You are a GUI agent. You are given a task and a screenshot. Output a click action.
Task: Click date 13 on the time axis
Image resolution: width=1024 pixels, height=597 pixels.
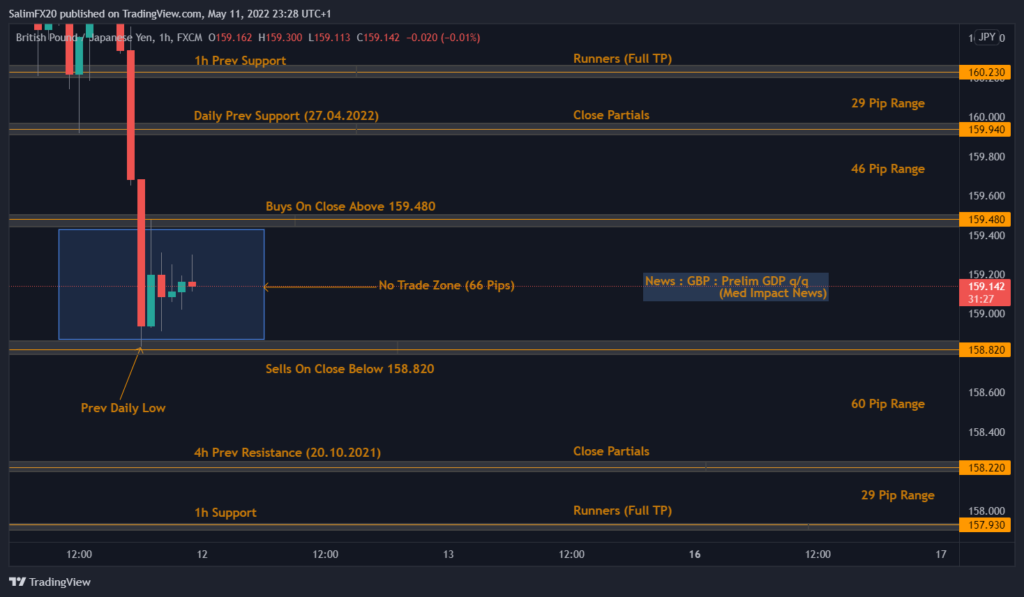click(449, 554)
